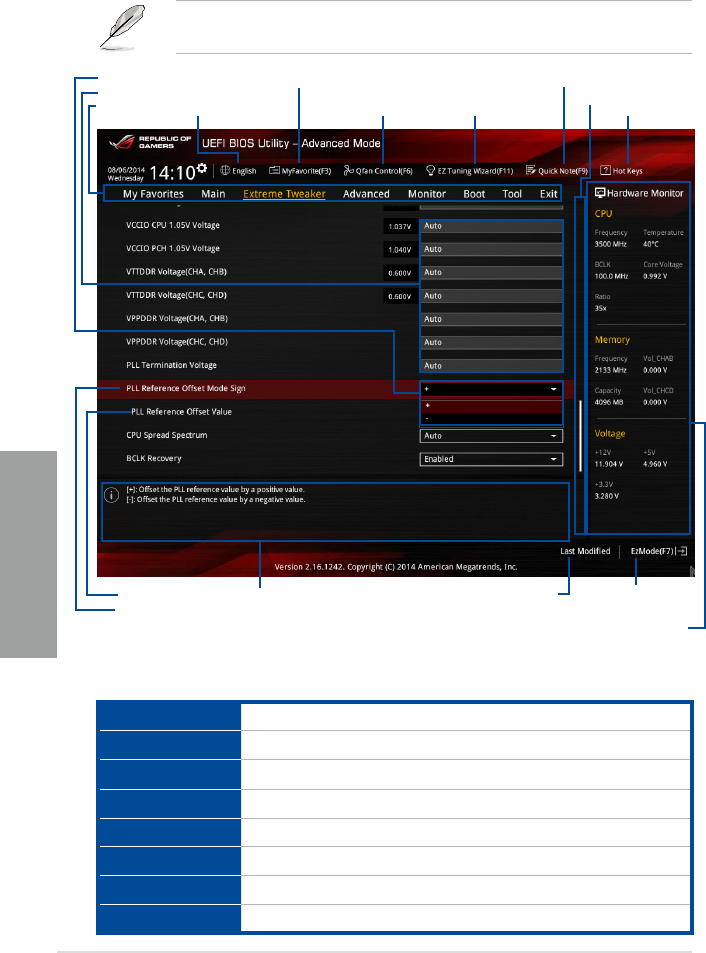Viewport: 706px width, 953px height.
Task: Choose the + option in the open list
Action: tap(491, 405)
